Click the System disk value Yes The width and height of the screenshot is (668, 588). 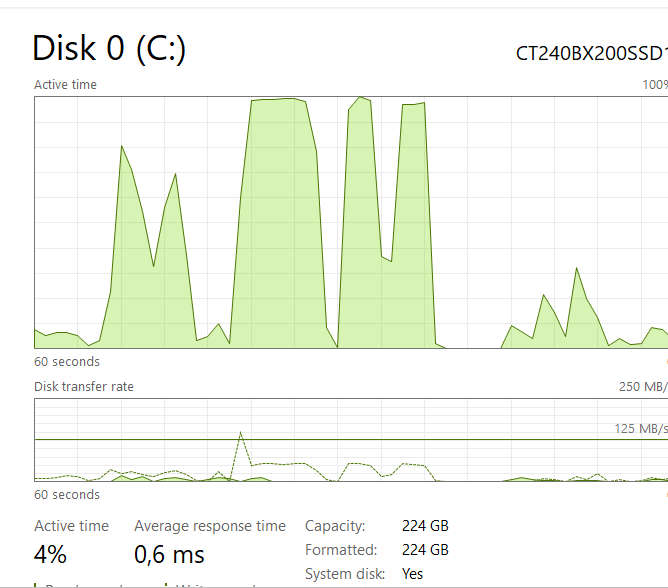[412, 574]
